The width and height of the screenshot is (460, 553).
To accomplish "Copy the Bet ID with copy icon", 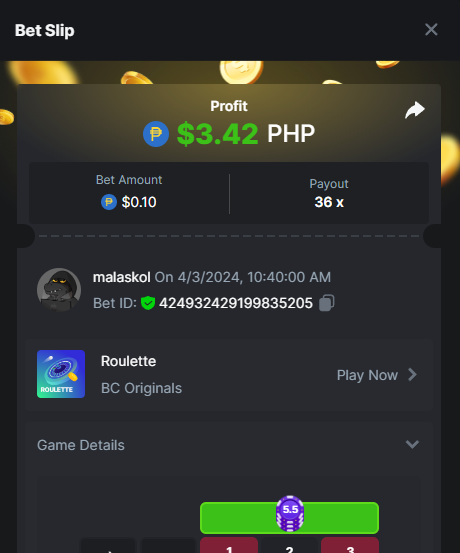I will pos(327,303).
